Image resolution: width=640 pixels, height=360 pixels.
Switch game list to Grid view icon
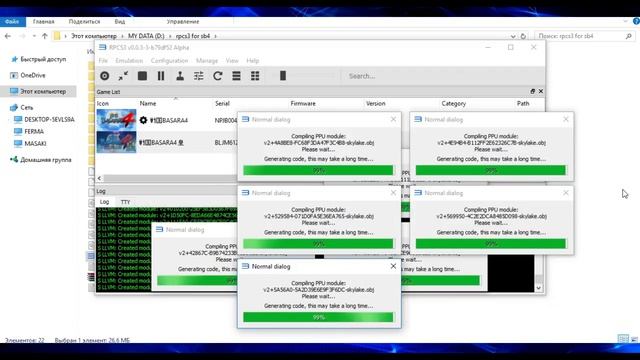tap(255, 76)
